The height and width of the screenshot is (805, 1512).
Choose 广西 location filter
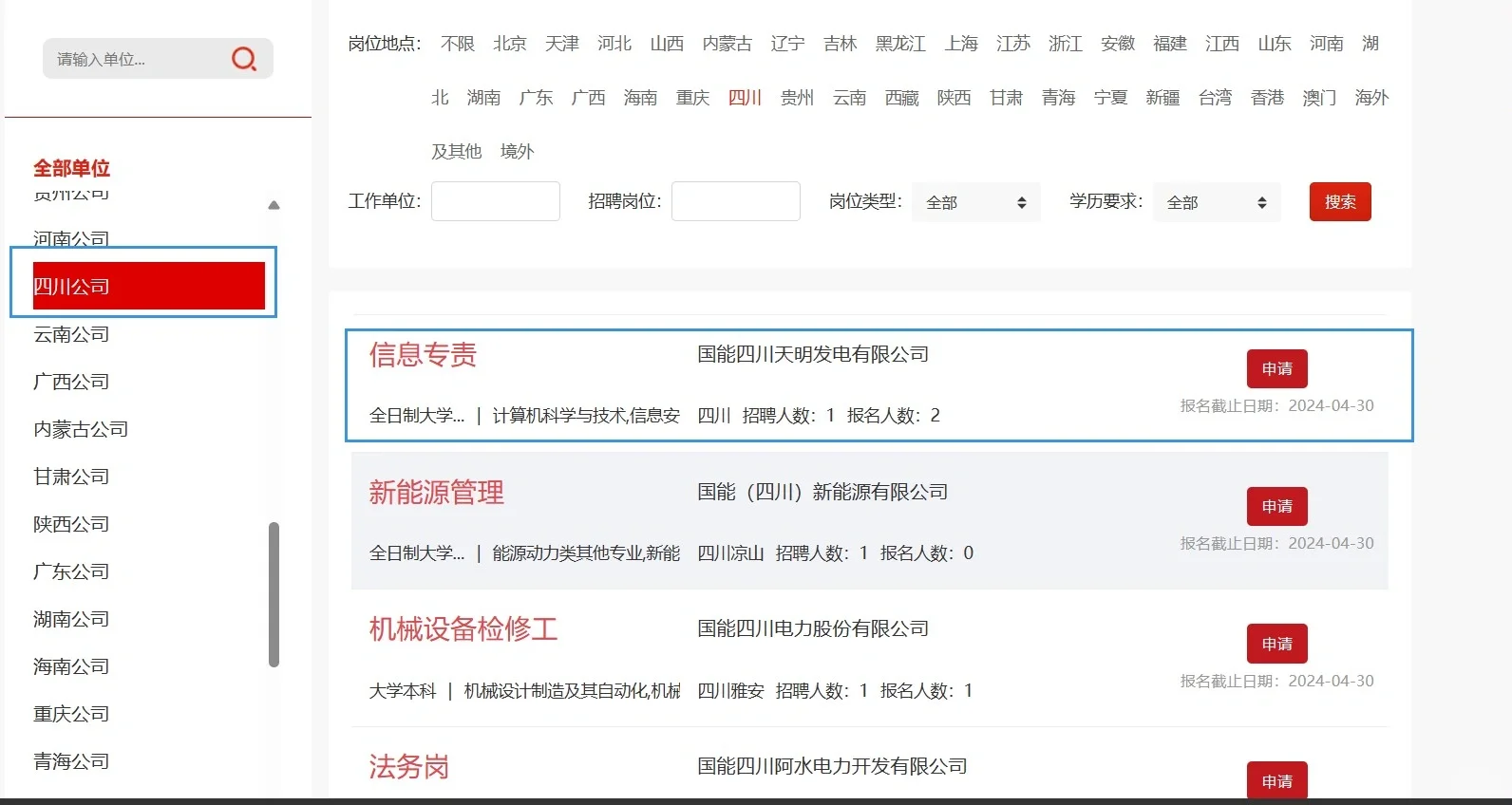click(x=589, y=98)
